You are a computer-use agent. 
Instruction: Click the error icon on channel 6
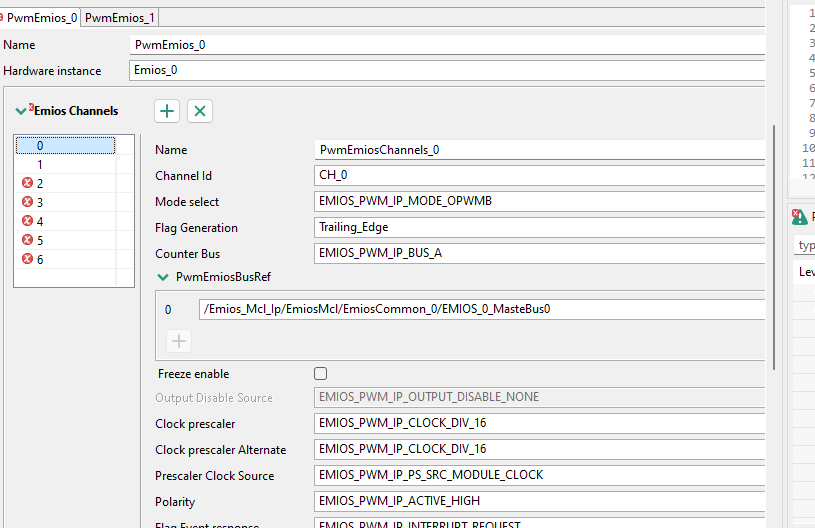[x=27, y=259]
